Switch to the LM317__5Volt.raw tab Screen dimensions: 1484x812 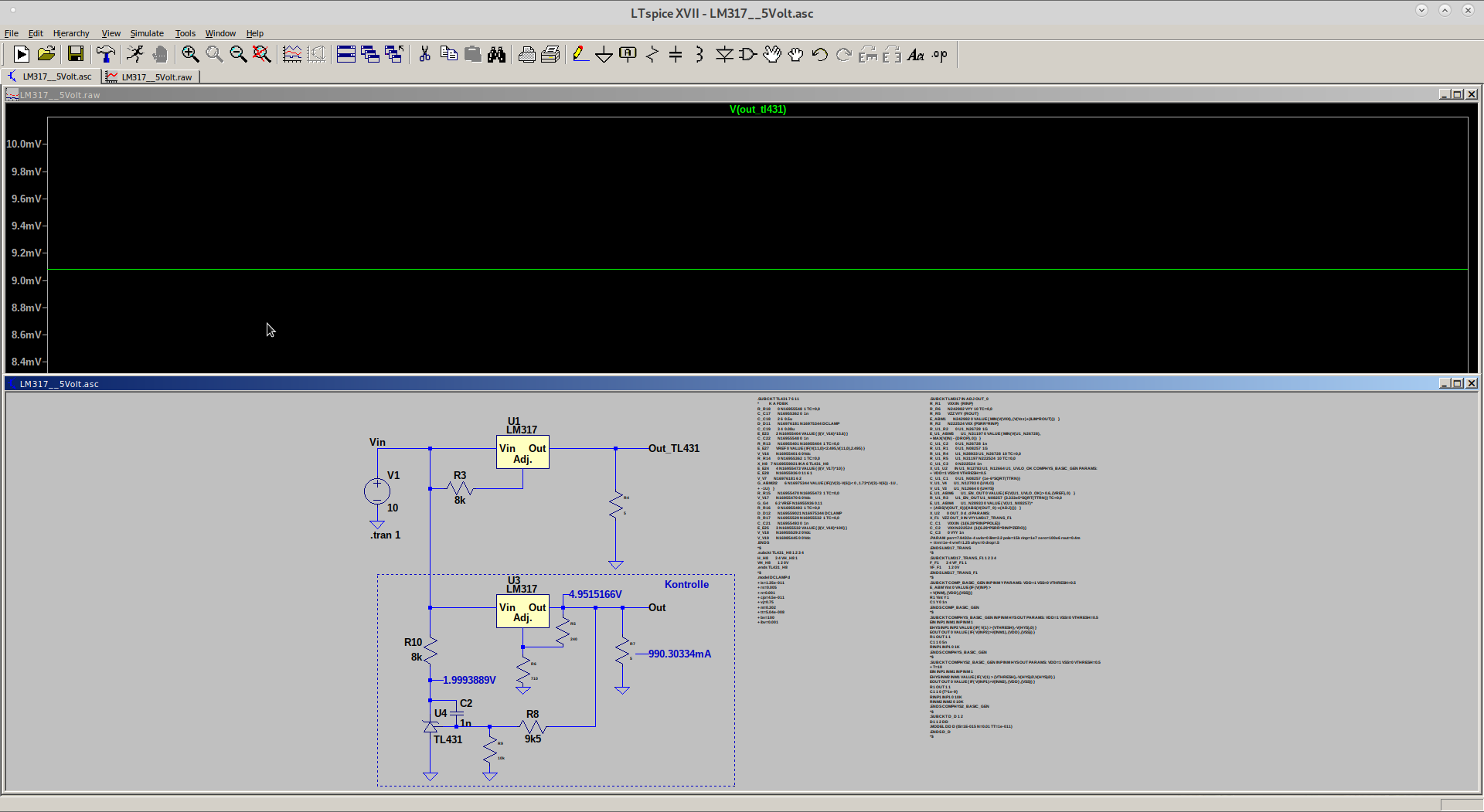[151, 76]
